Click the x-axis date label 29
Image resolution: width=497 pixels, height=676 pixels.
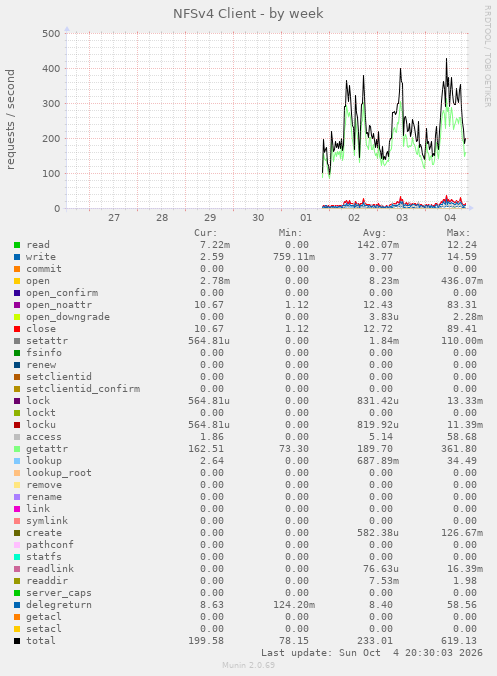click(210, 218)
